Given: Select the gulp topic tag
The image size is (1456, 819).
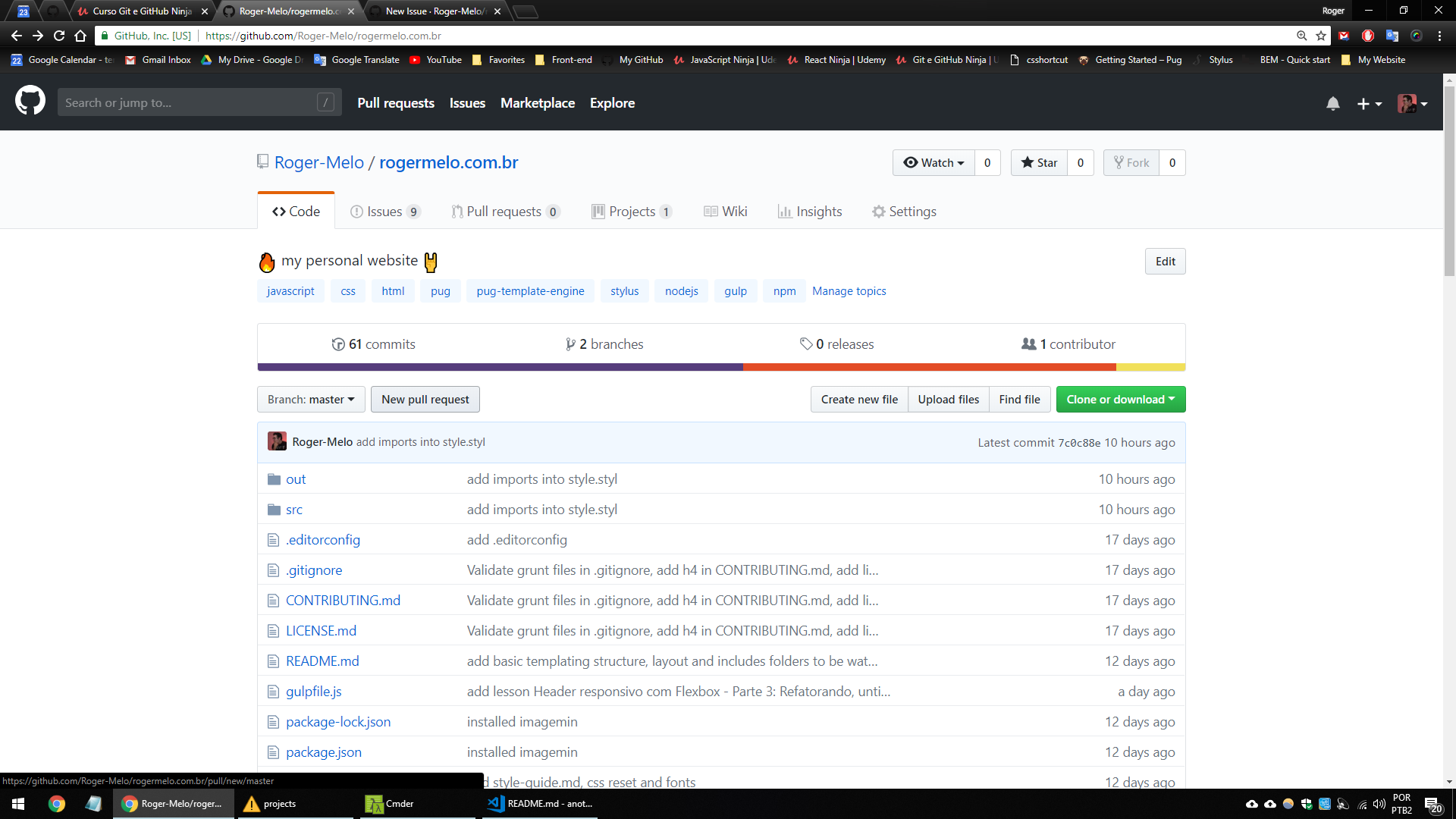Looking at the screenshot, I should (735, 290).
